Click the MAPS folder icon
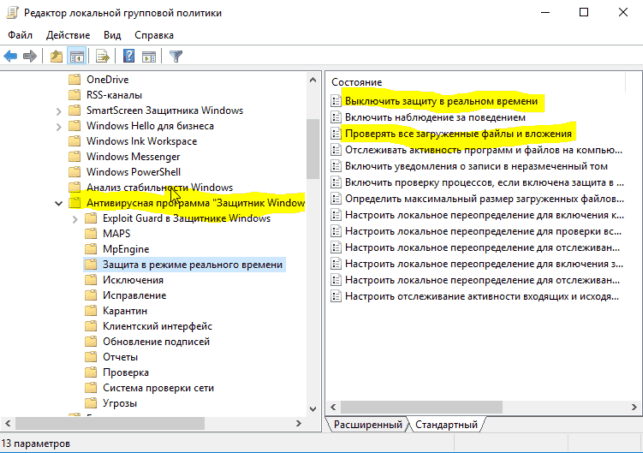643x453 pixels. (x=91, y=233)
